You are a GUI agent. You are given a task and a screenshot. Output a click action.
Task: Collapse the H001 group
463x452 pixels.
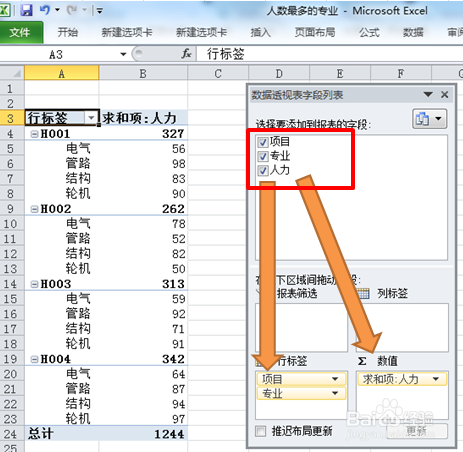click(x=34, y=134)
